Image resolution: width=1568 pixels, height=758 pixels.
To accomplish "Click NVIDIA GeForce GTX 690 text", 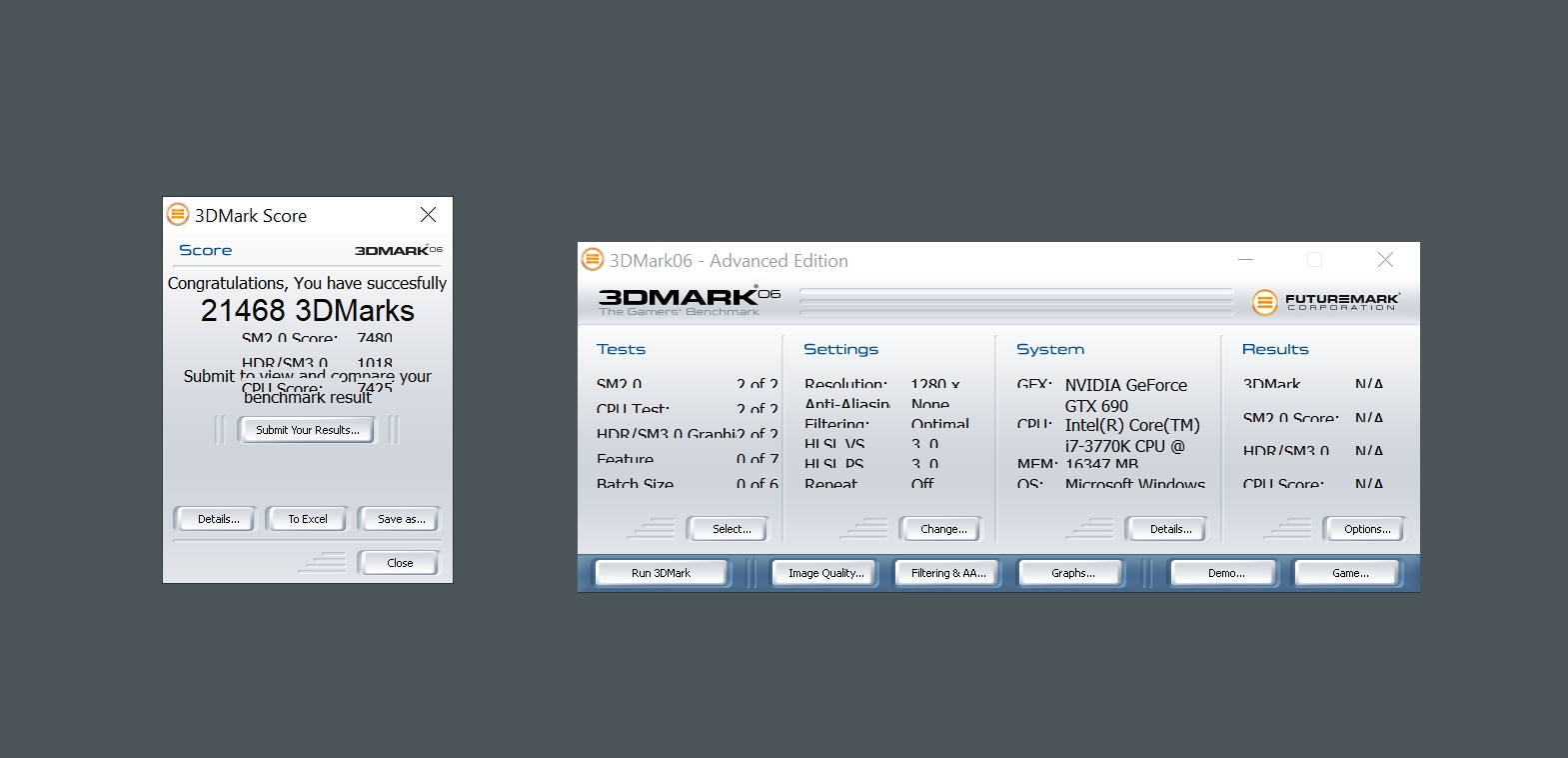I will [x=1126, y=396].
